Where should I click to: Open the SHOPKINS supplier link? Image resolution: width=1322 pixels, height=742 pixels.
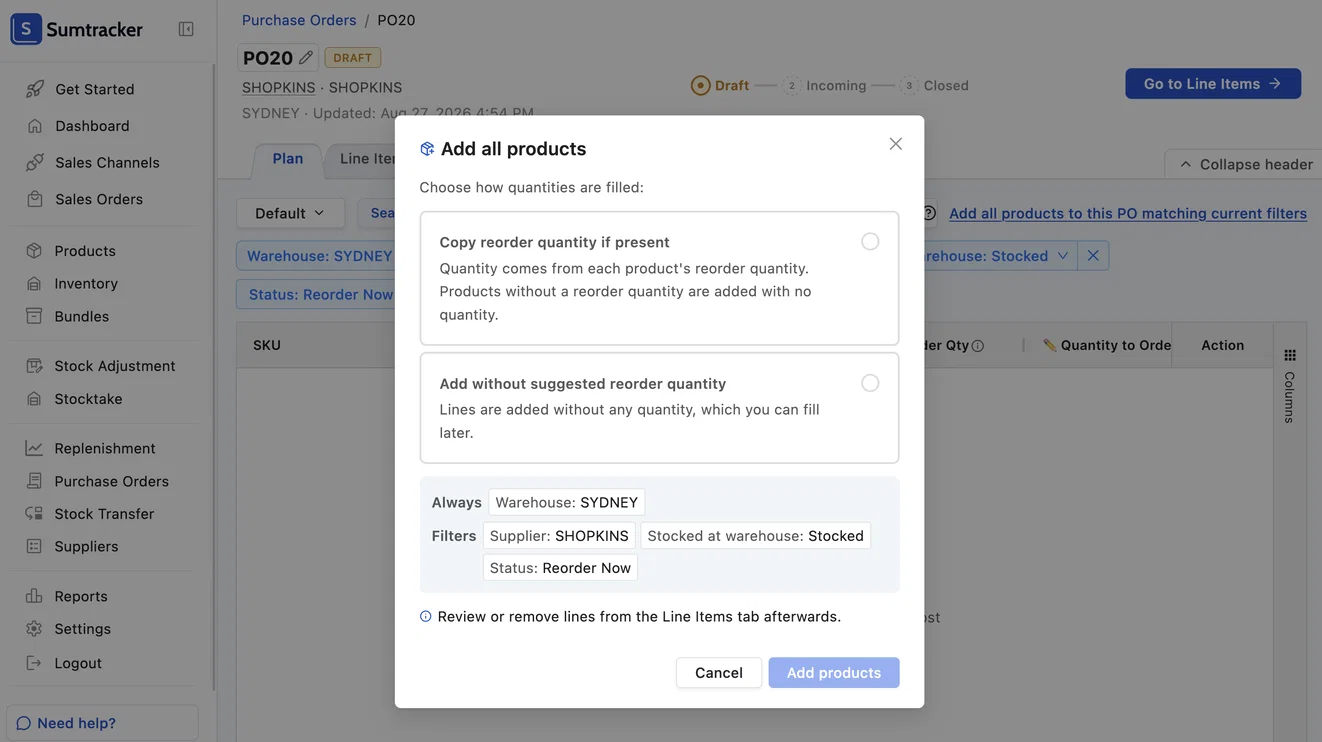click(x=279, y=88)
